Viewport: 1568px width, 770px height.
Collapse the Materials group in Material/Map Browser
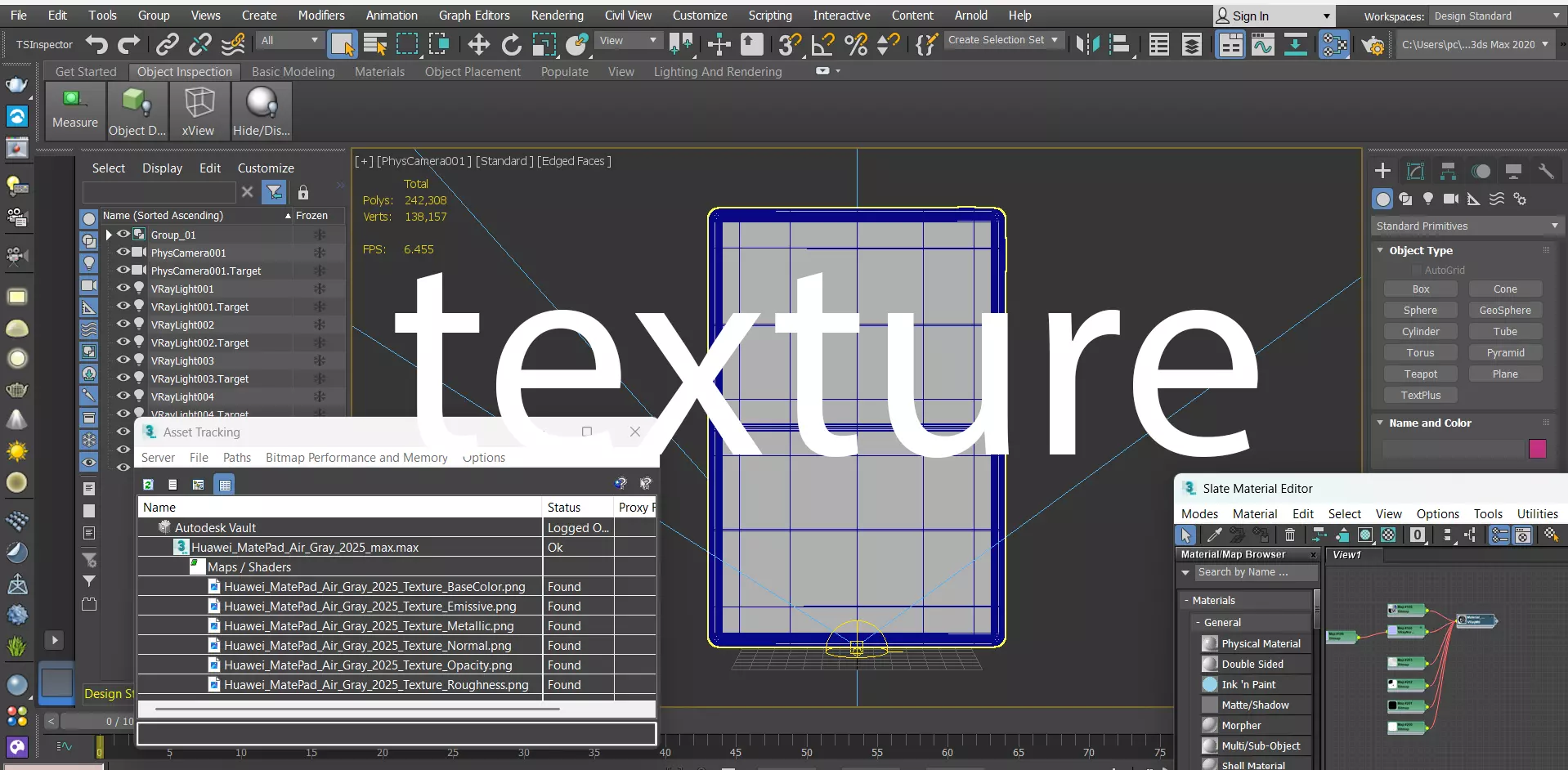1186,600
